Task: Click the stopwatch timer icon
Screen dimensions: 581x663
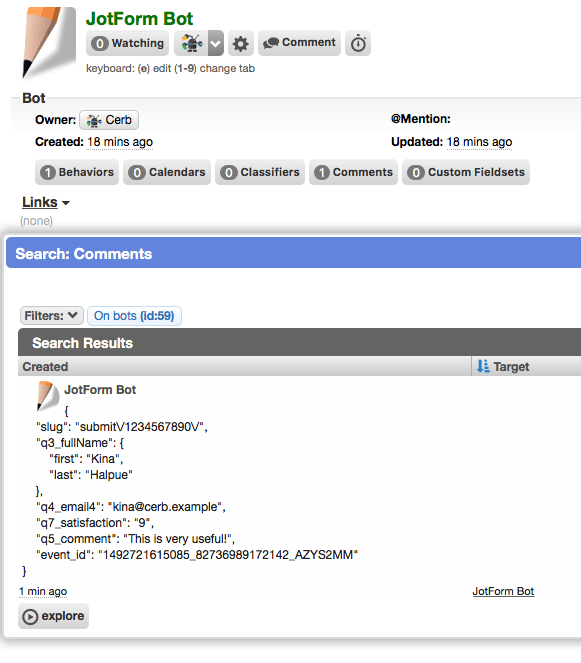Action: pos(358,43)
